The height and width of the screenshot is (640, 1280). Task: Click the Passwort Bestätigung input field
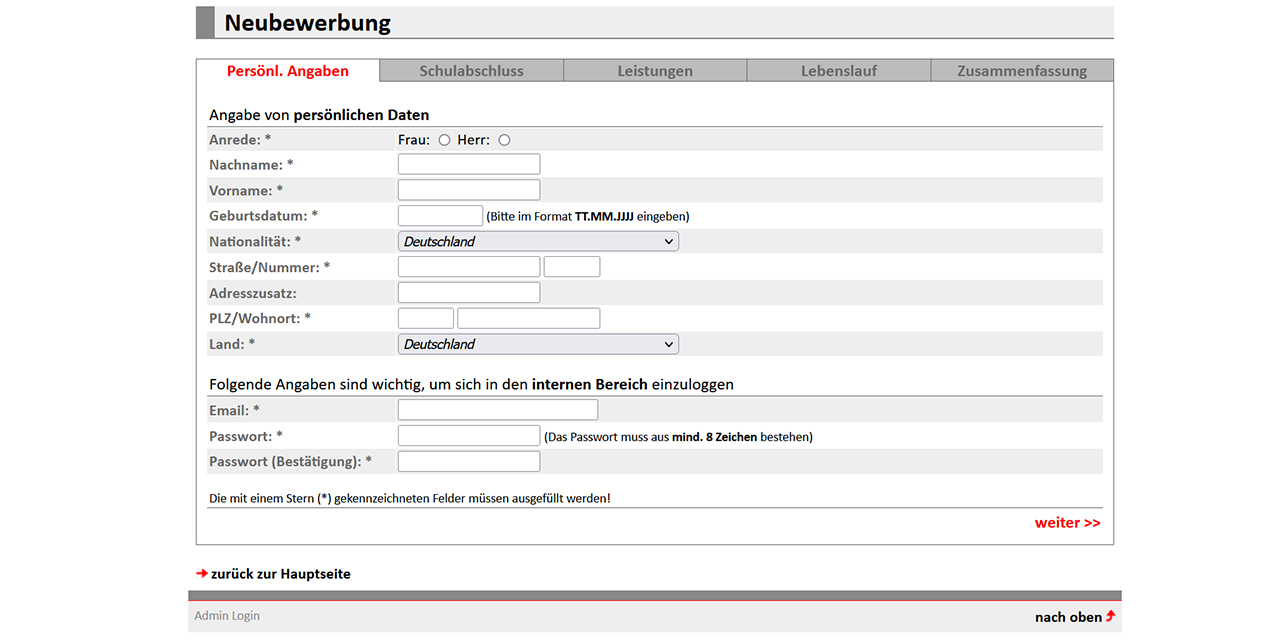click(468, 460)
